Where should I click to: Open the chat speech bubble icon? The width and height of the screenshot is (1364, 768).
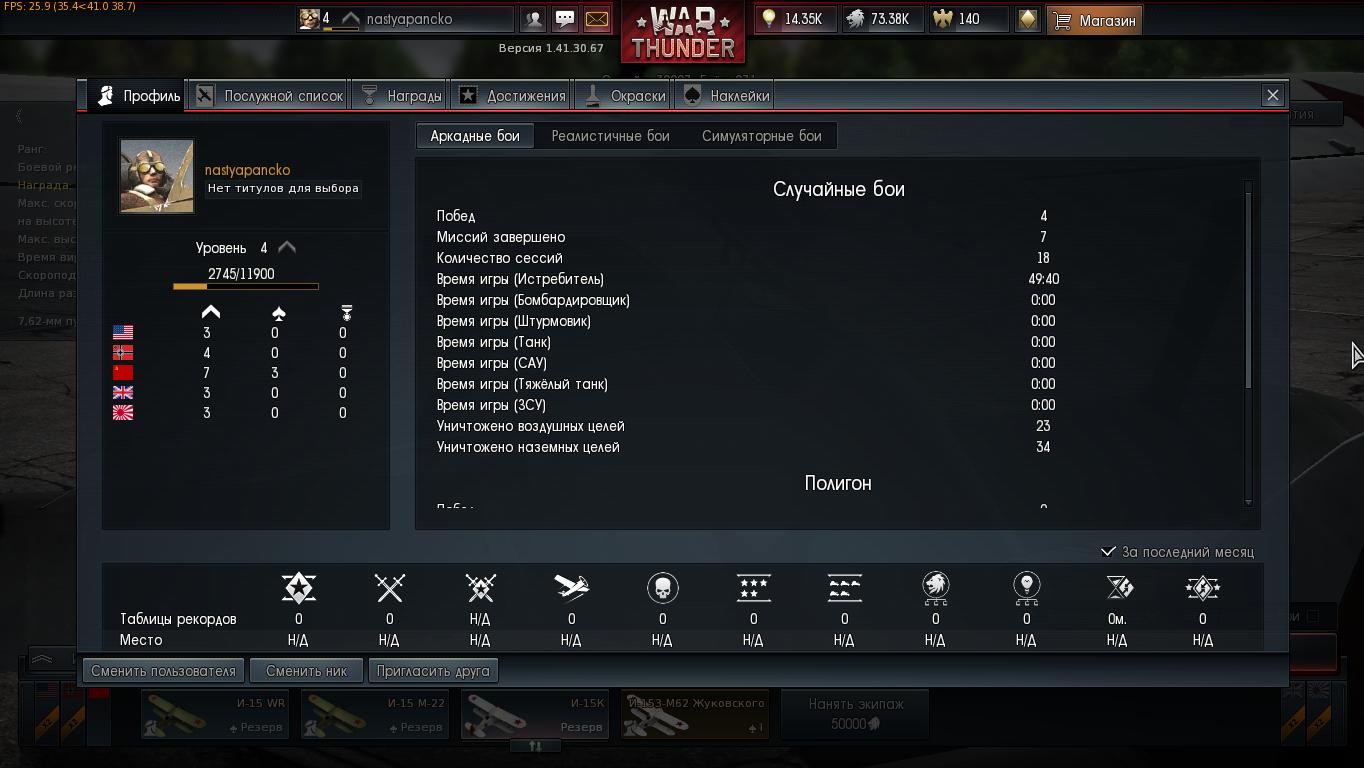pos(565,19)
